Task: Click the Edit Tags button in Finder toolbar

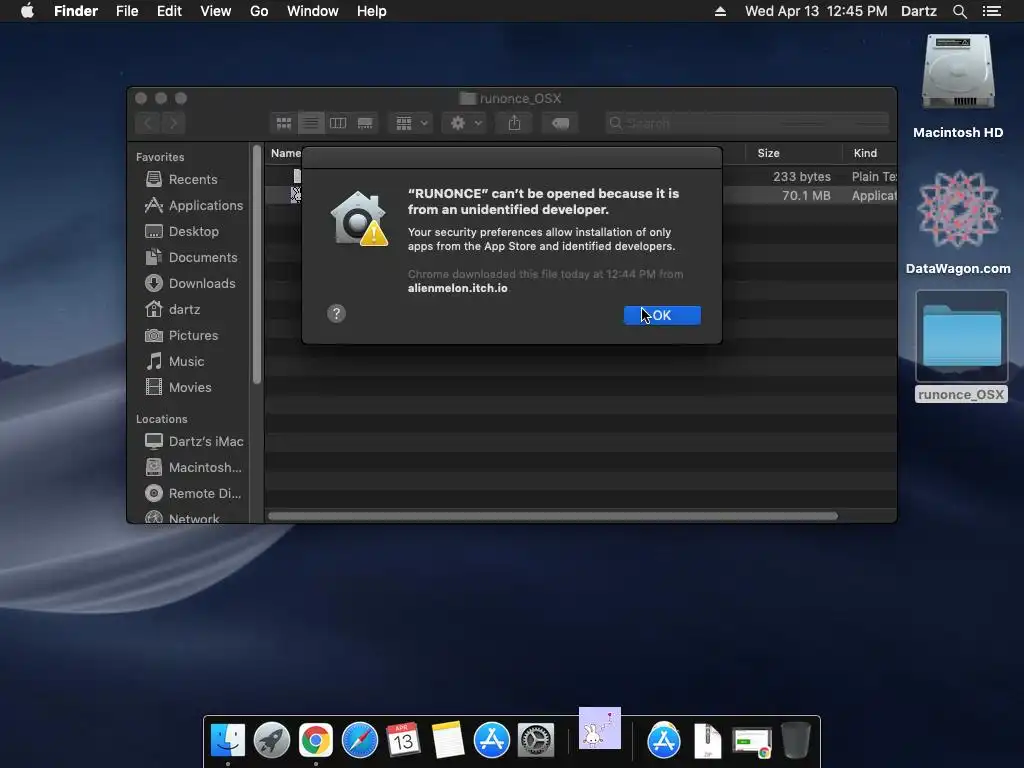Action: (x=560, y=123)
